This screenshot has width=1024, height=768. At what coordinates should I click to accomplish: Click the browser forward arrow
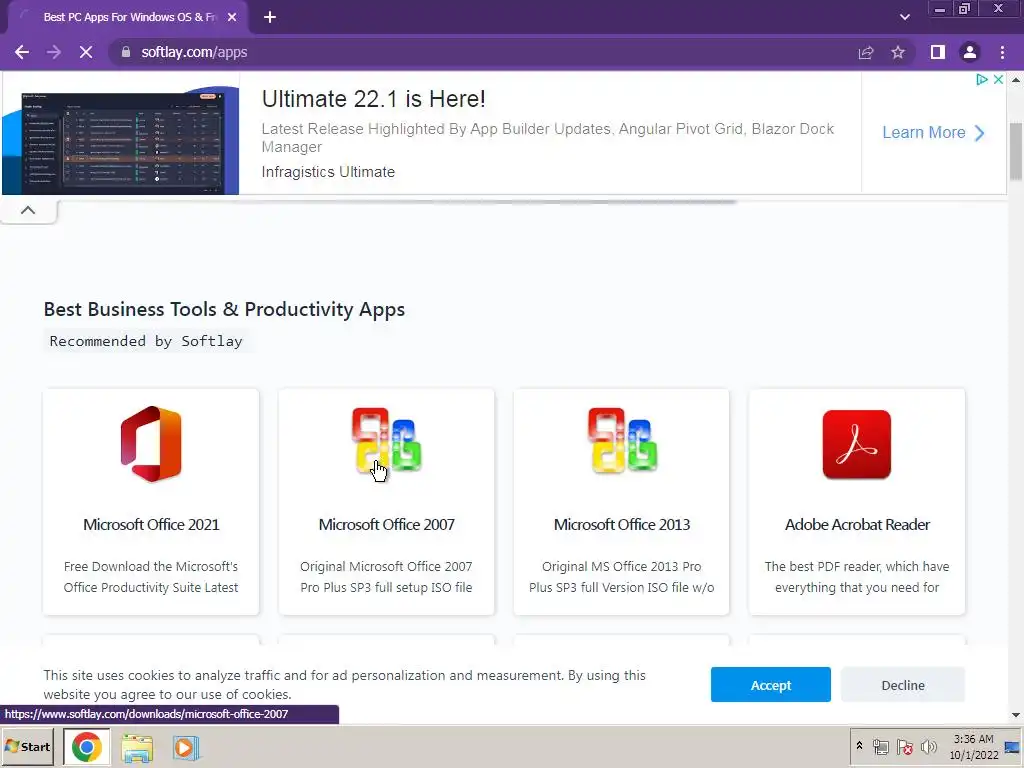coord(54,52)
